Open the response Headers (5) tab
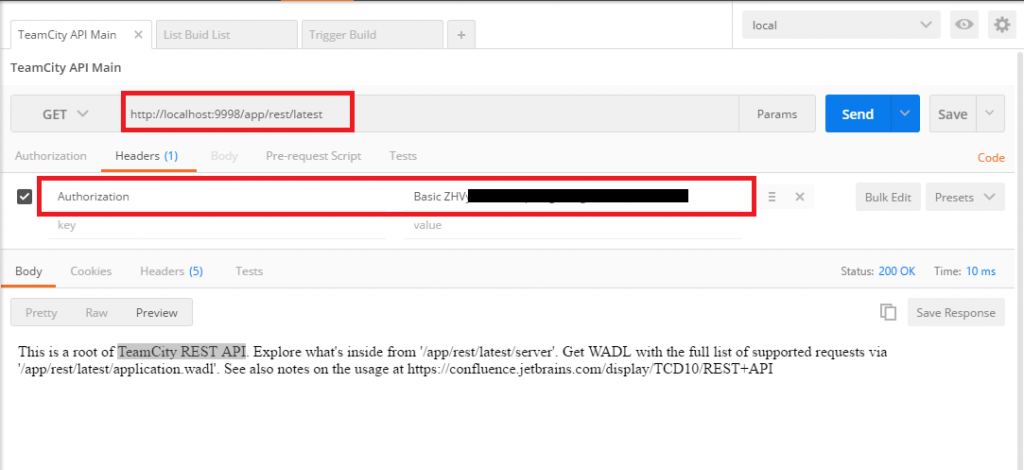Image resolution: width=1024 pixels, height=470 pixels. [x=172, y=271]
